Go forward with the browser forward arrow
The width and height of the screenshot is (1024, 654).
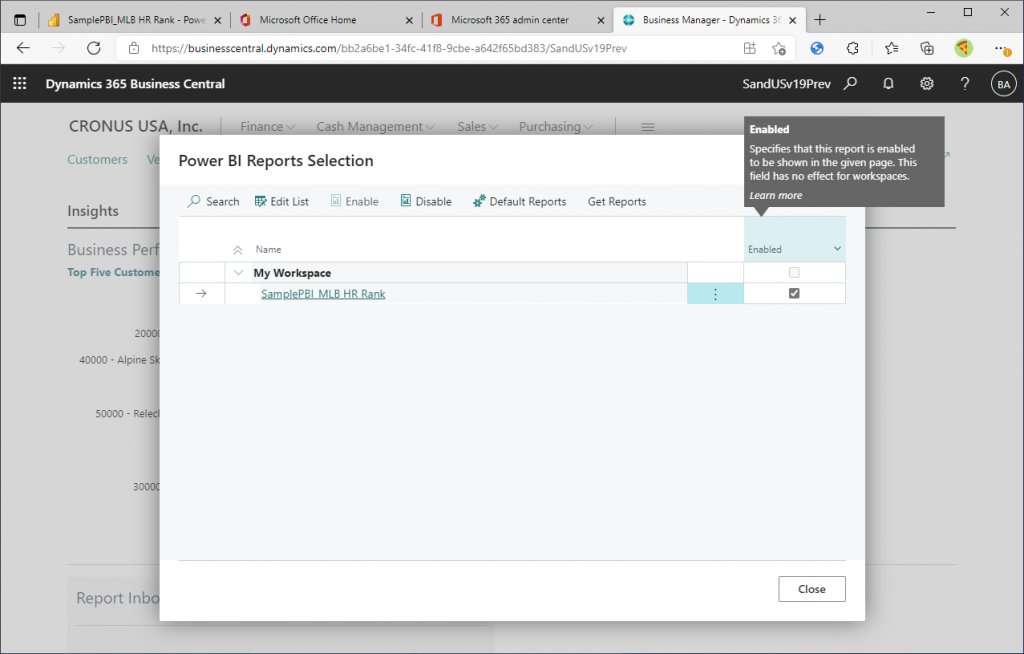pyautogui.click(x=59, y=48)
